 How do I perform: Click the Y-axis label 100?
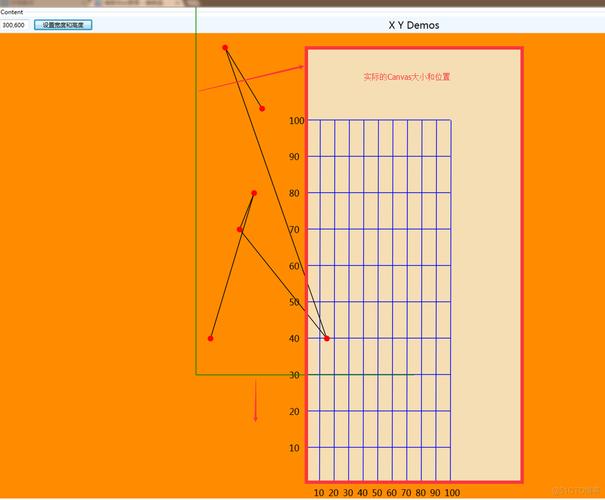[x=296, y=121]
